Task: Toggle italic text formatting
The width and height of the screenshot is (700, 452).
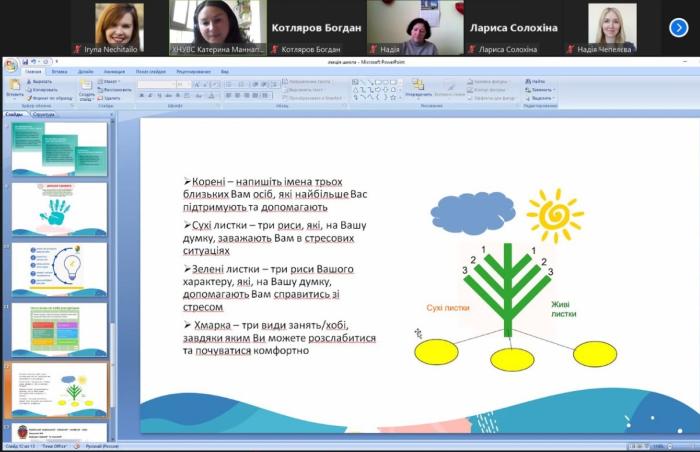Action: click(149, 96)
